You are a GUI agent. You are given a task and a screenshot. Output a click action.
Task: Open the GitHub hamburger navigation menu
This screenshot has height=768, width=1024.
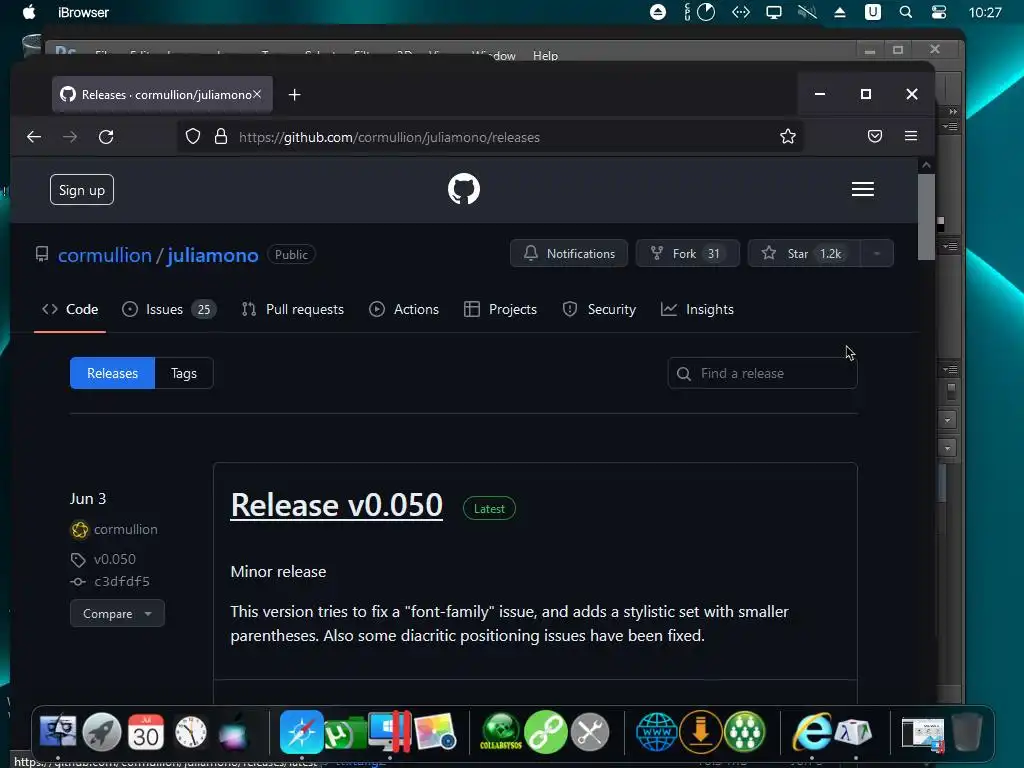[863, 189]
